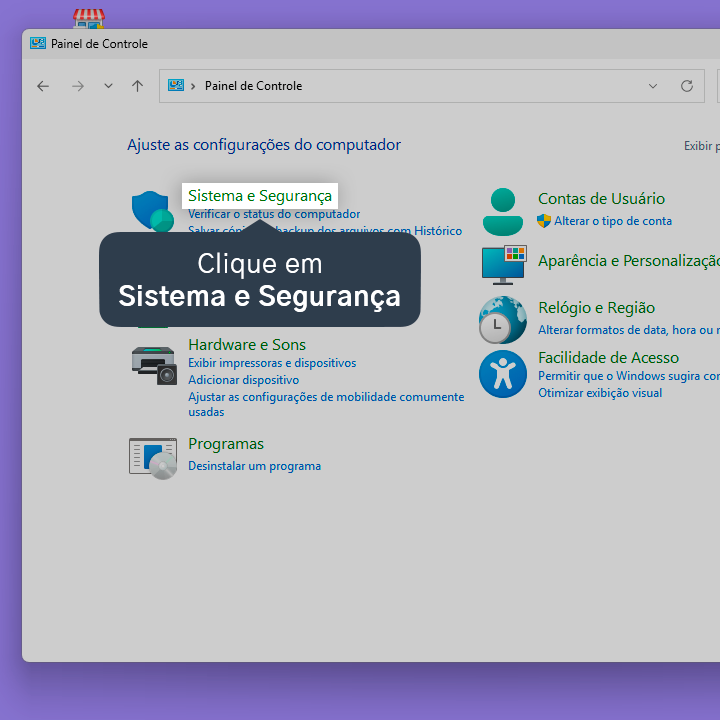720x720 pixels.
Task: Click the Contas de Usuário person icon
Action: 503,212
